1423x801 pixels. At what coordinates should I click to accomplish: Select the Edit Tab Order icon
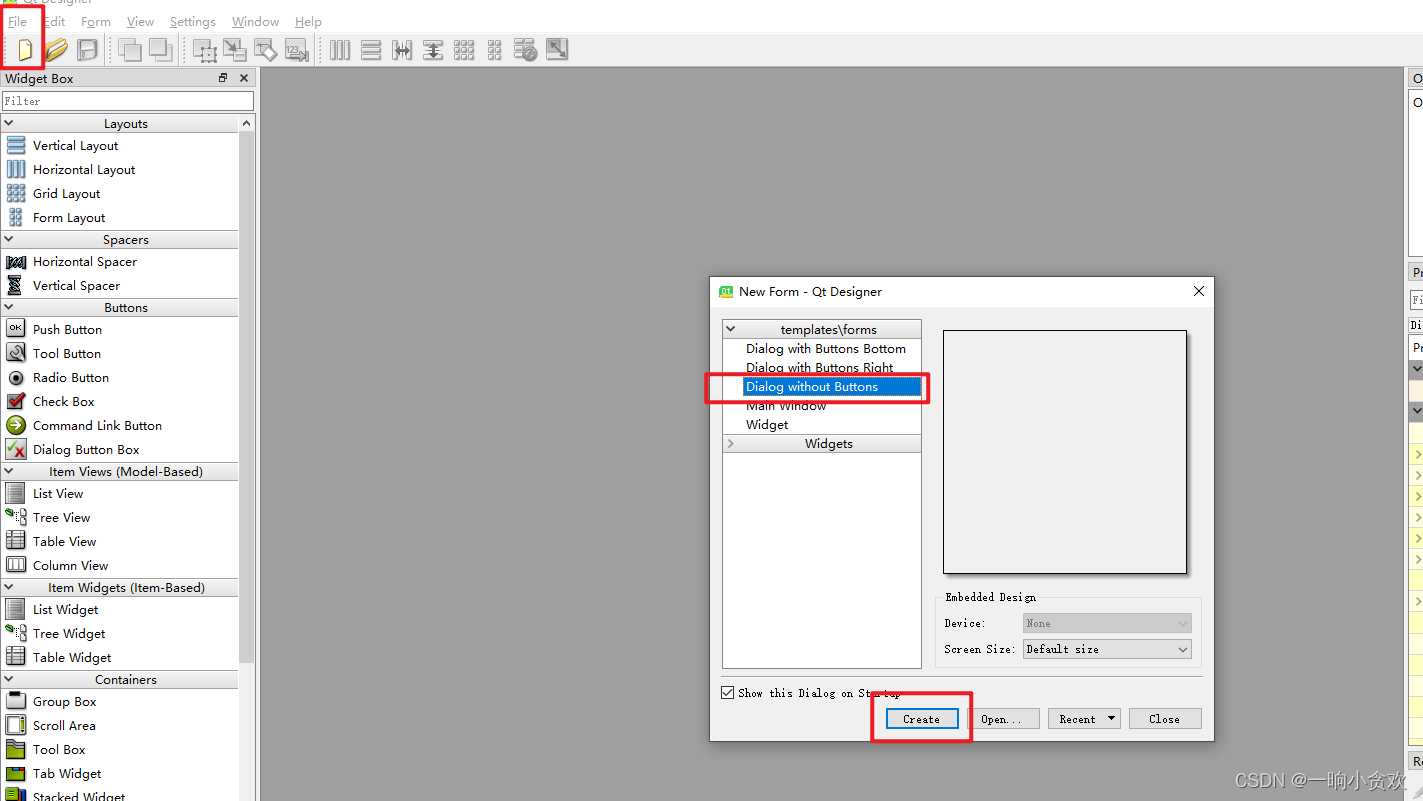click(297, 49)
